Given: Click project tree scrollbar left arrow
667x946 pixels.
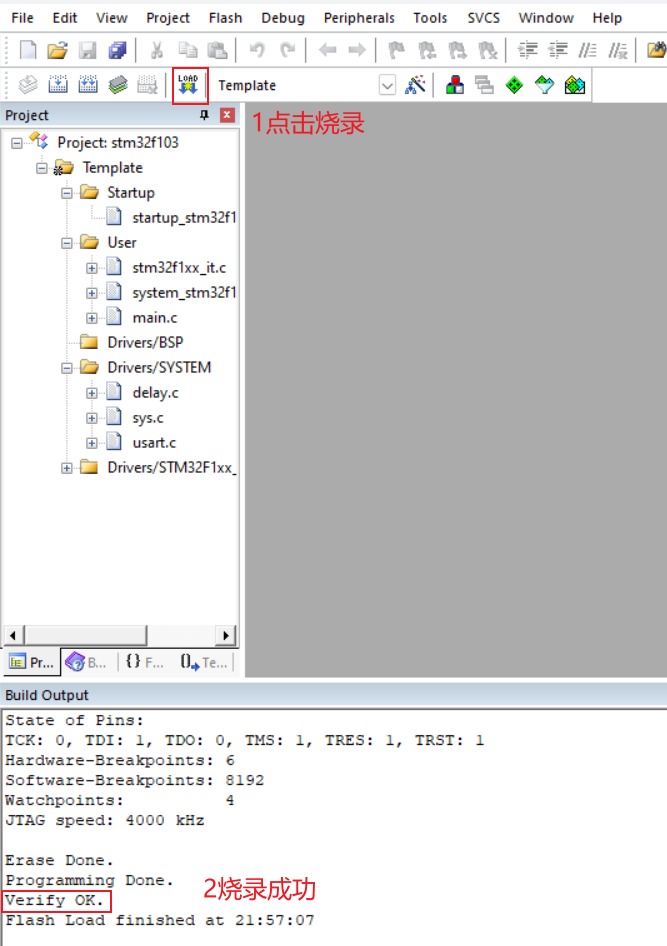Looking at the screenshot, I should pyautogui.click(x=13, y=635).
